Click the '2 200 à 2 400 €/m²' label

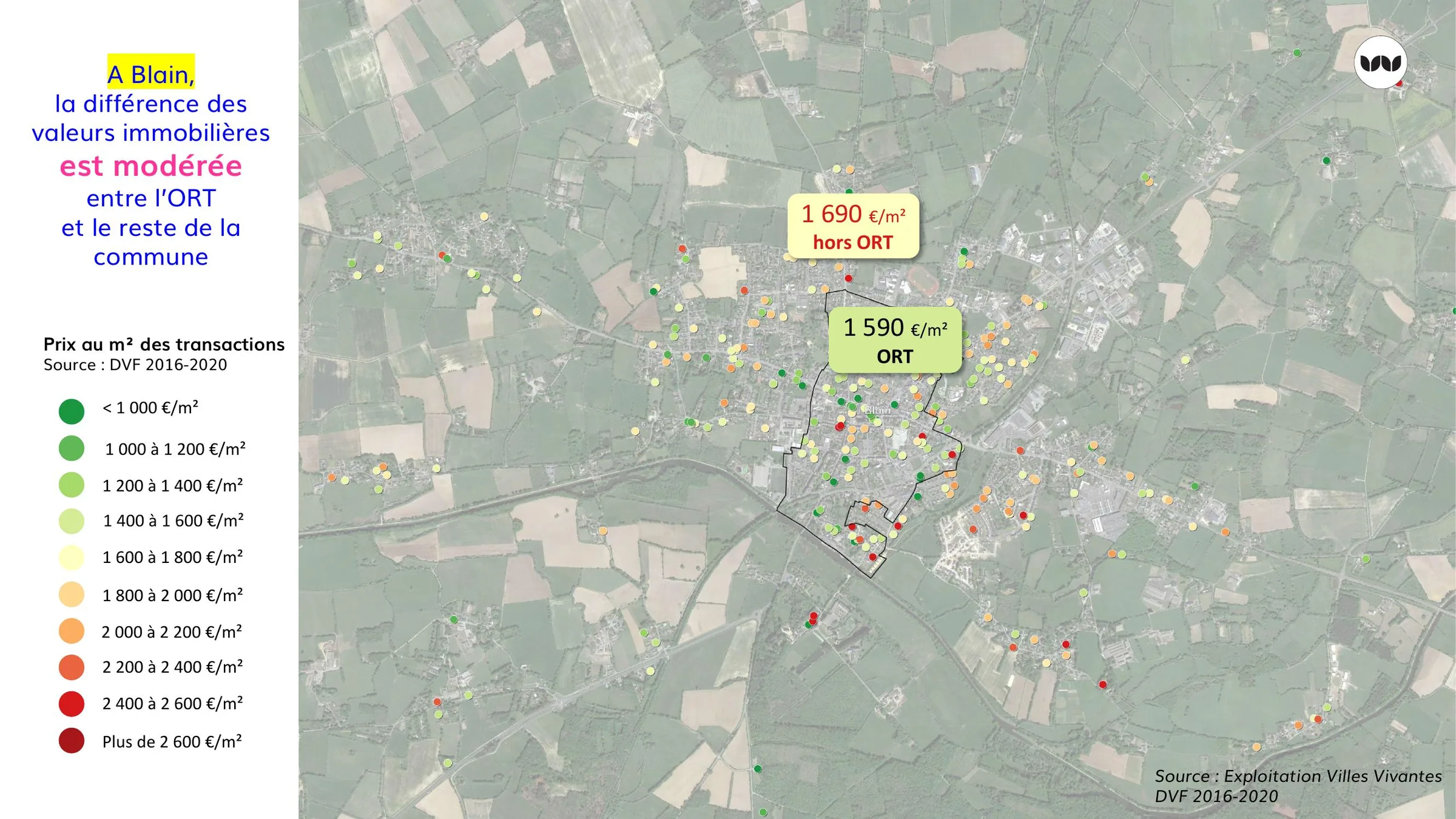(173, 667)
